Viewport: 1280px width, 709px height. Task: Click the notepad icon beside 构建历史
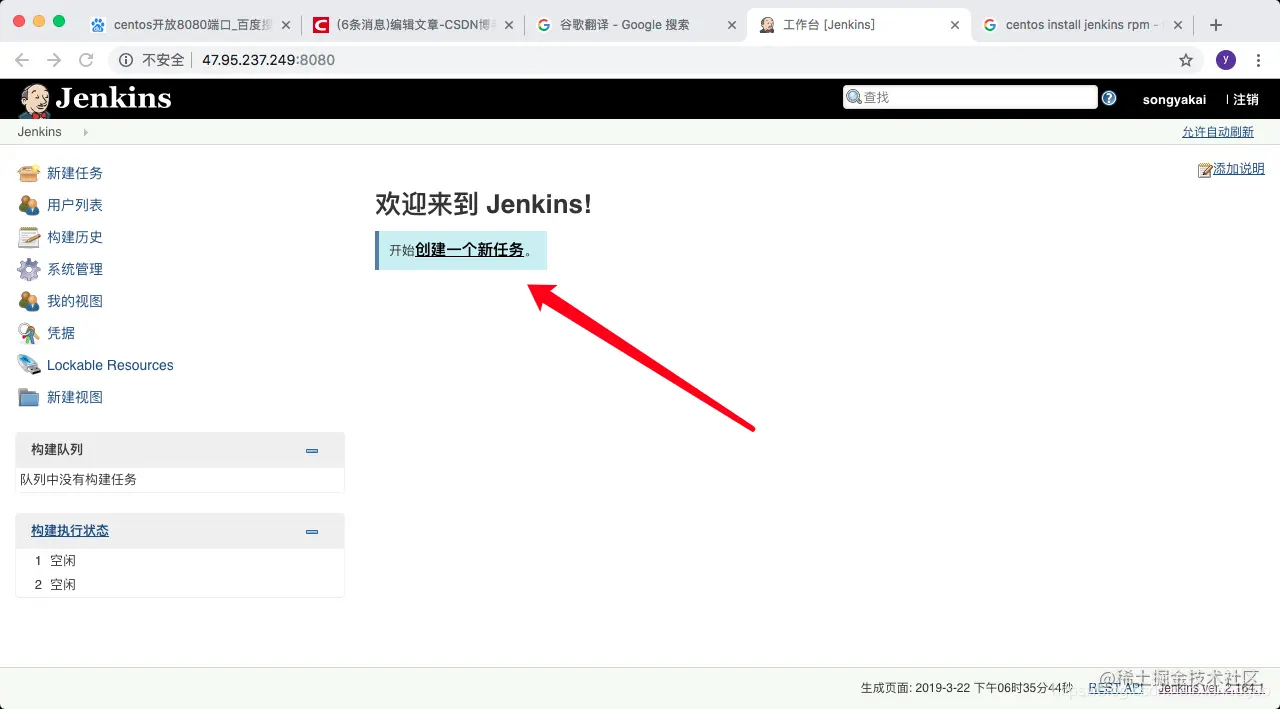point(29,237)
